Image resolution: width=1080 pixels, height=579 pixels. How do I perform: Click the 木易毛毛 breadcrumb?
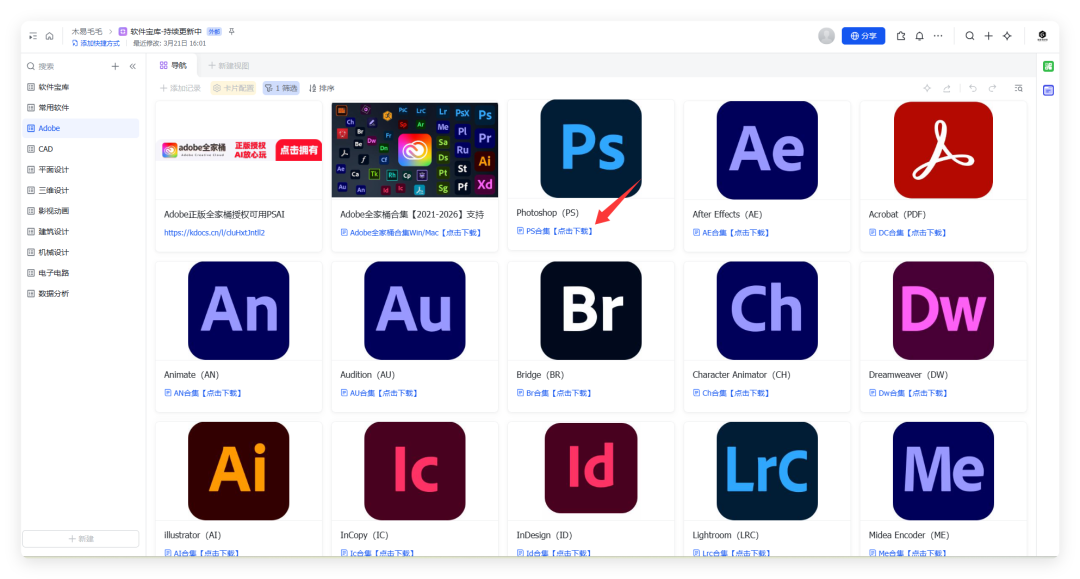point(87,32)
